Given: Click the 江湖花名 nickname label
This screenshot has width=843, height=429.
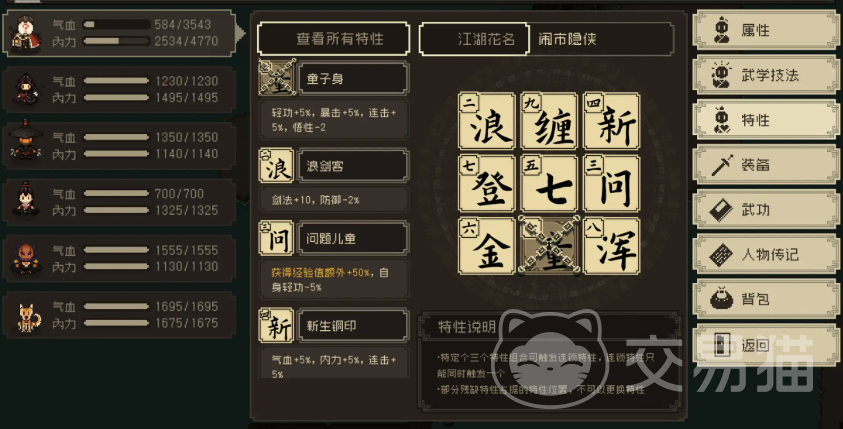Looking at the screenshot, I should click(486, 39).
